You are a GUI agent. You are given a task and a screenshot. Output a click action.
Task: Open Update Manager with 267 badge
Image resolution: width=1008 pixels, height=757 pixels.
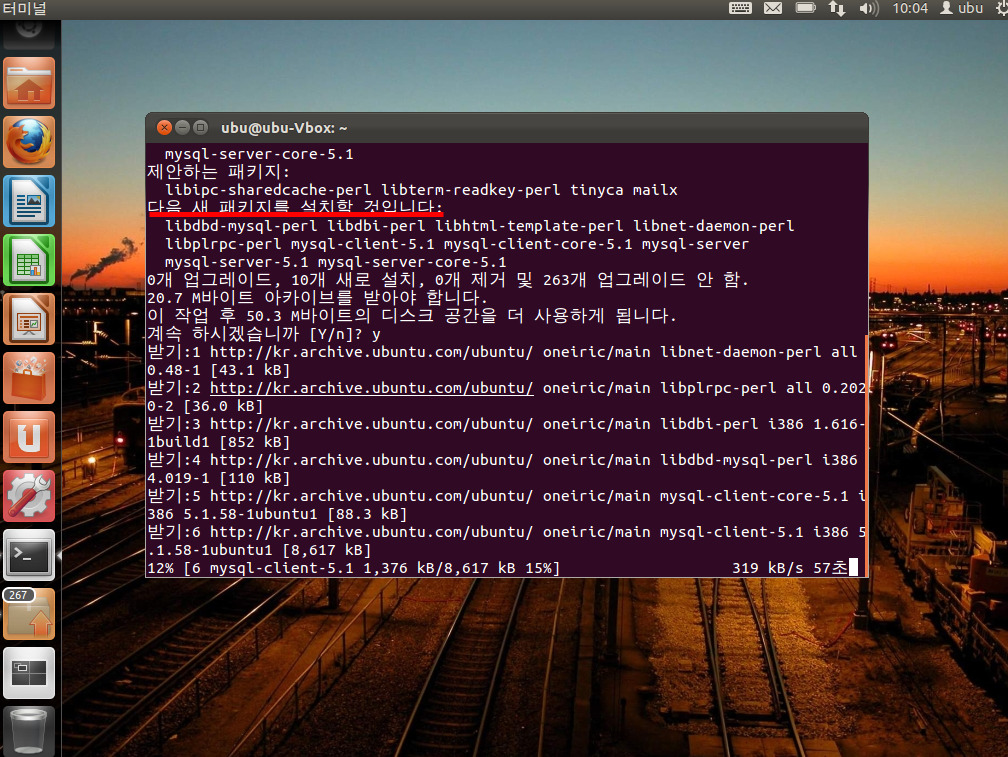click(29, 614)
